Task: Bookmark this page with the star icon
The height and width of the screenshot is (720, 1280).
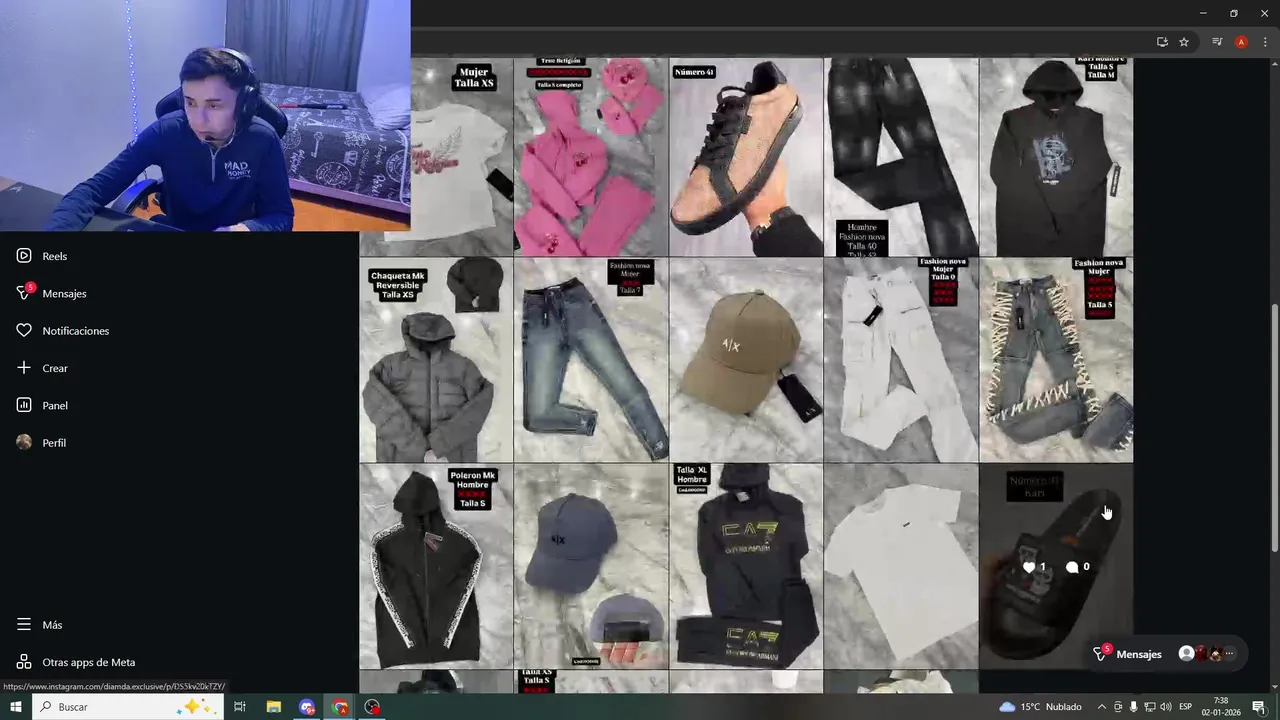Action: [x=1184, y=42]
